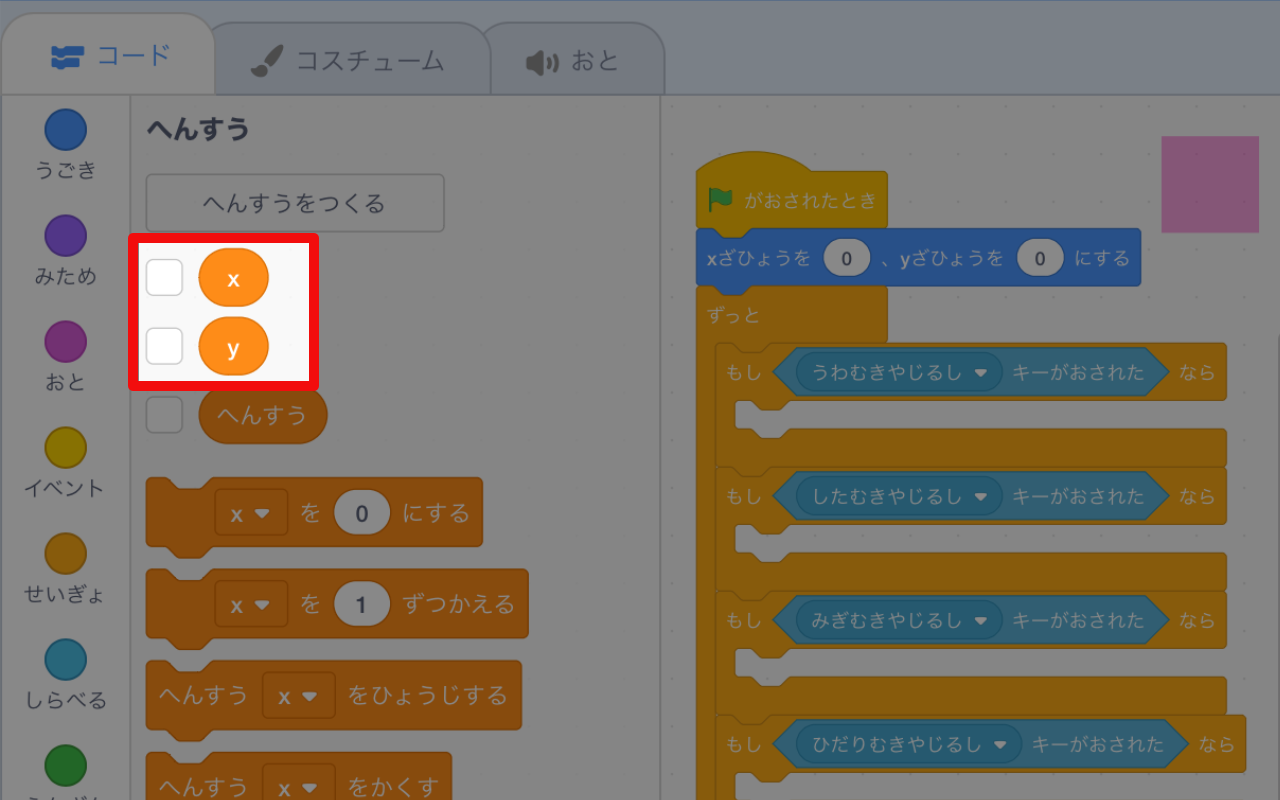This screenshot has width=1280, height=800.
Task: Click the x value 0 in xざひょう block
Action: (847, 259)
